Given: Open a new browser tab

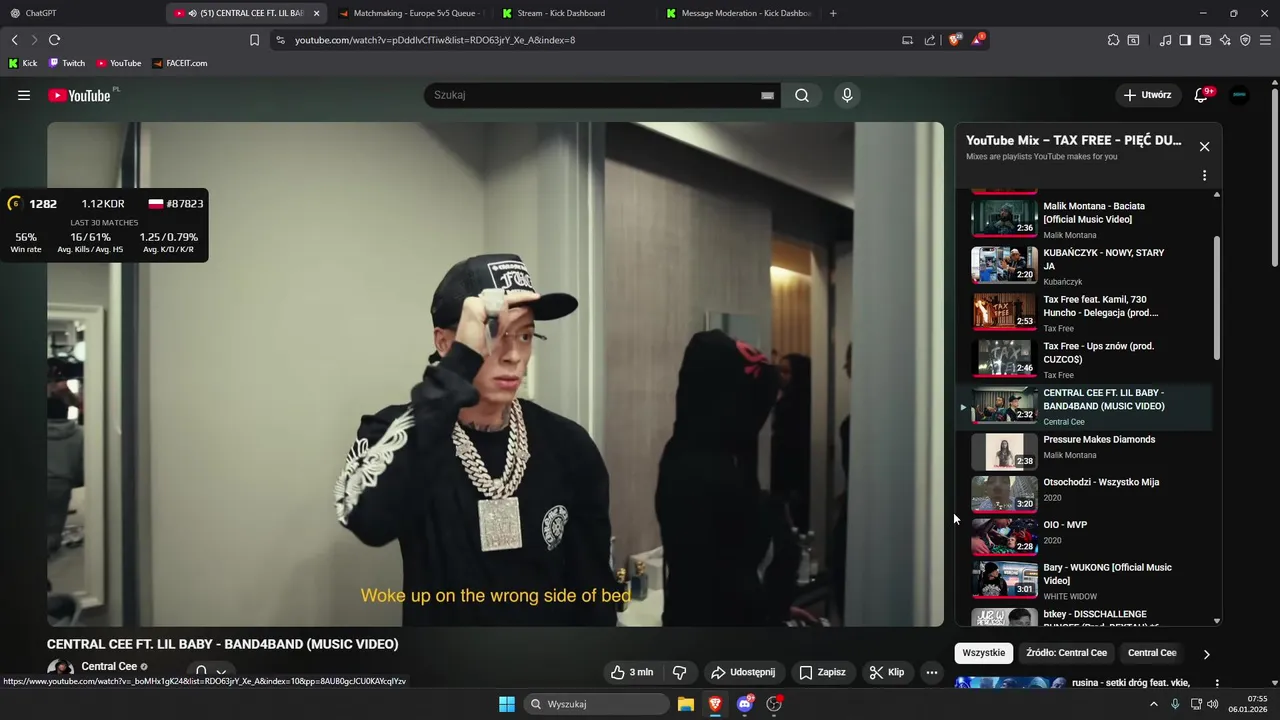Looking at the screenshot, I should point(833,13).
